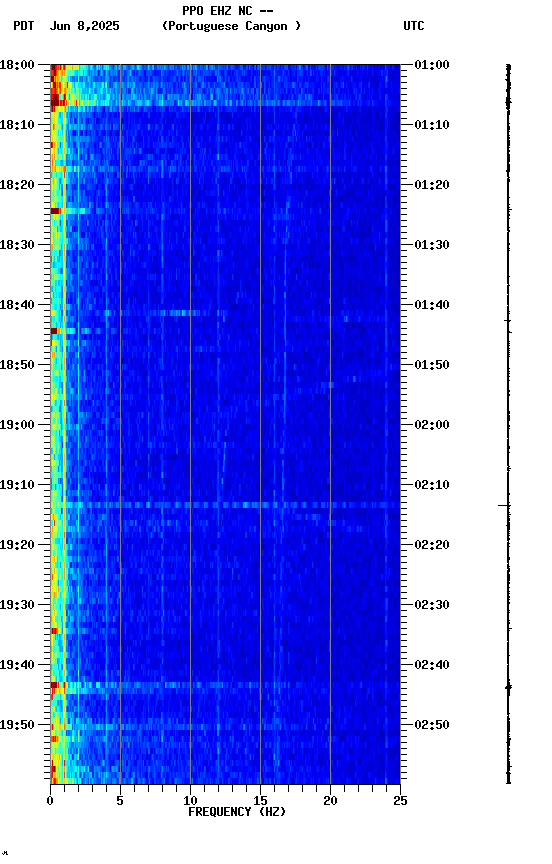Click the 5 Hz frequency axis label

tap(120, 801)
